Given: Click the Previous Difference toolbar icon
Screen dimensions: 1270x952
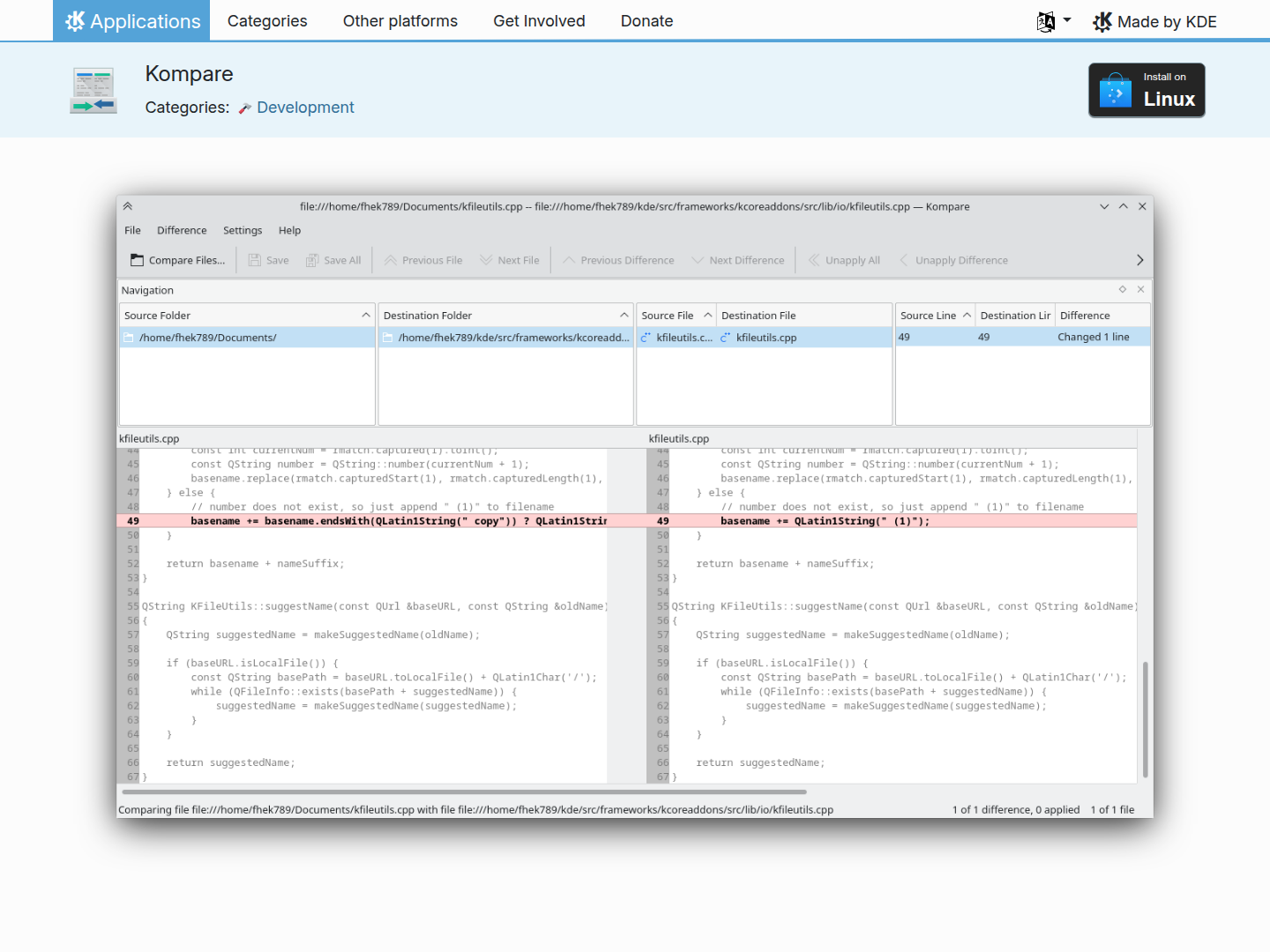Looking at the screenshot, I should click(569, 260).
